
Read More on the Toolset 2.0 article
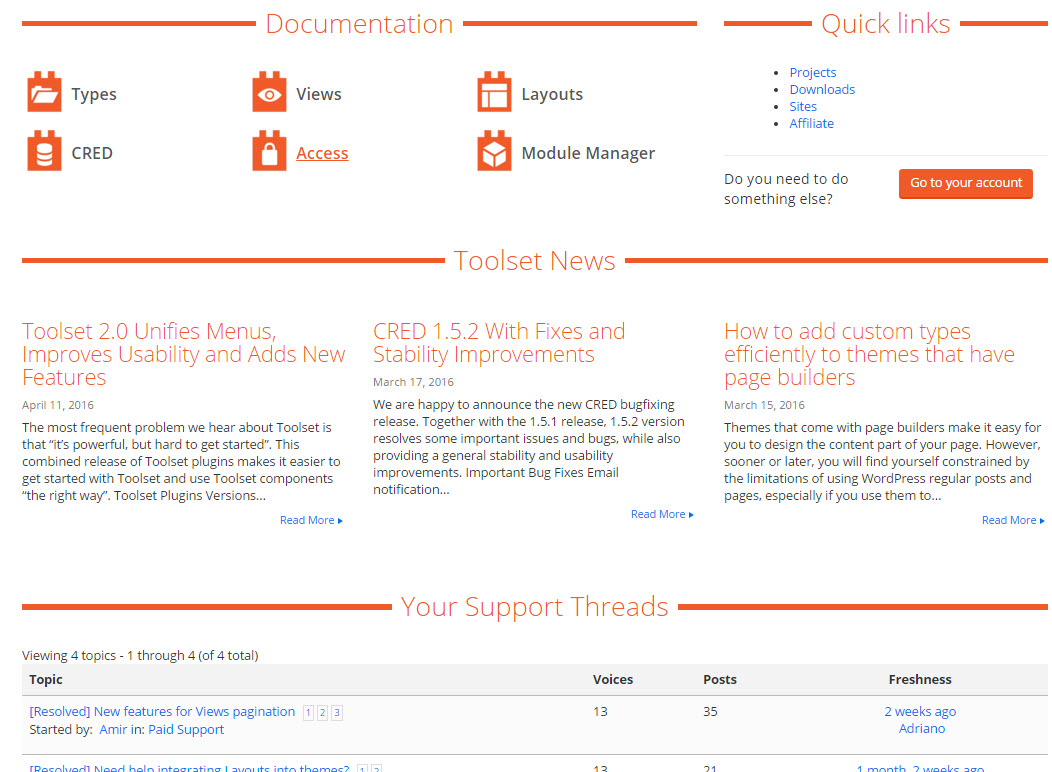(311, 520)
